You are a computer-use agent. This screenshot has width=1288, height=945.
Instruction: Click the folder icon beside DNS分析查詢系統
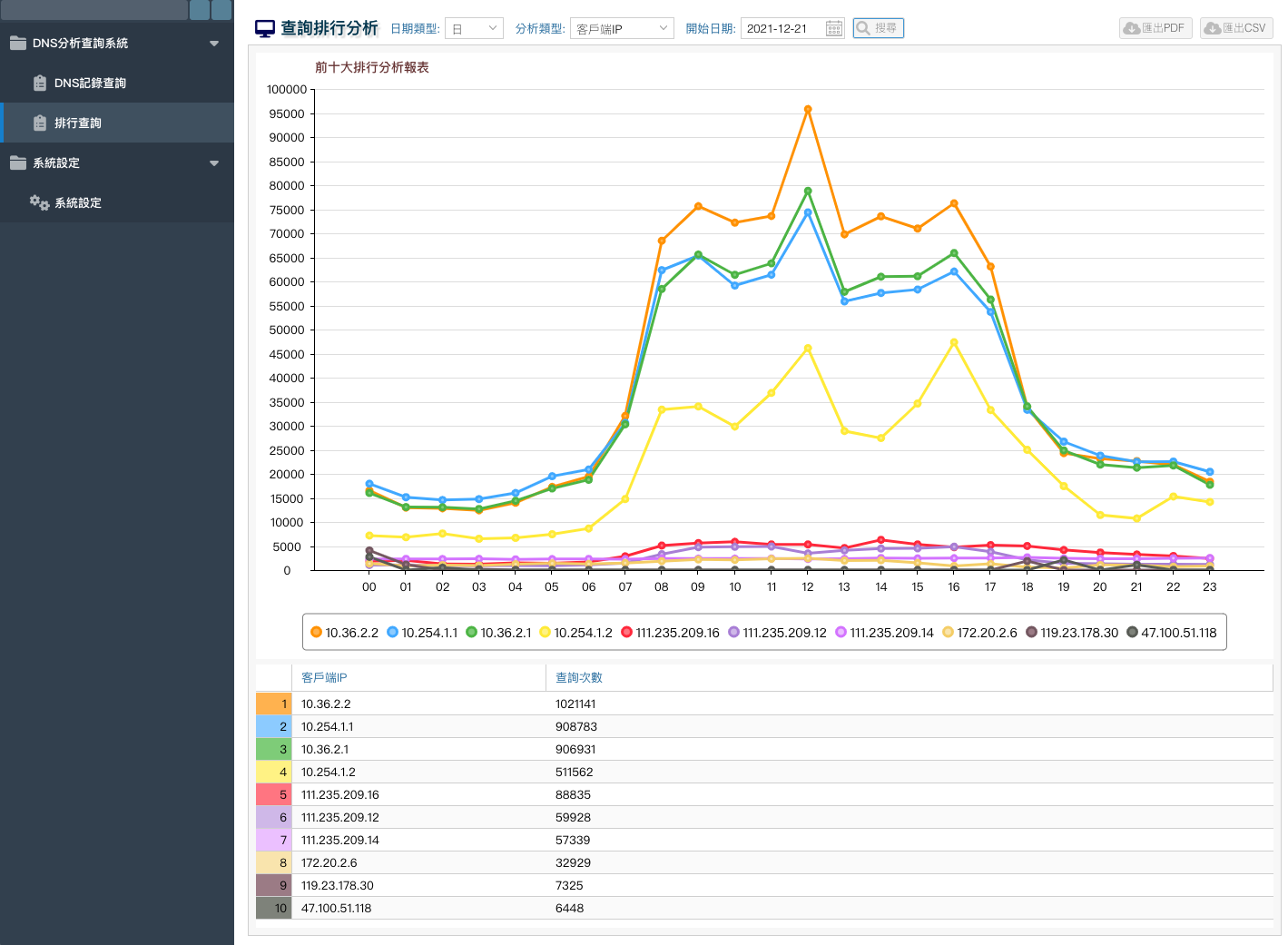18,43
